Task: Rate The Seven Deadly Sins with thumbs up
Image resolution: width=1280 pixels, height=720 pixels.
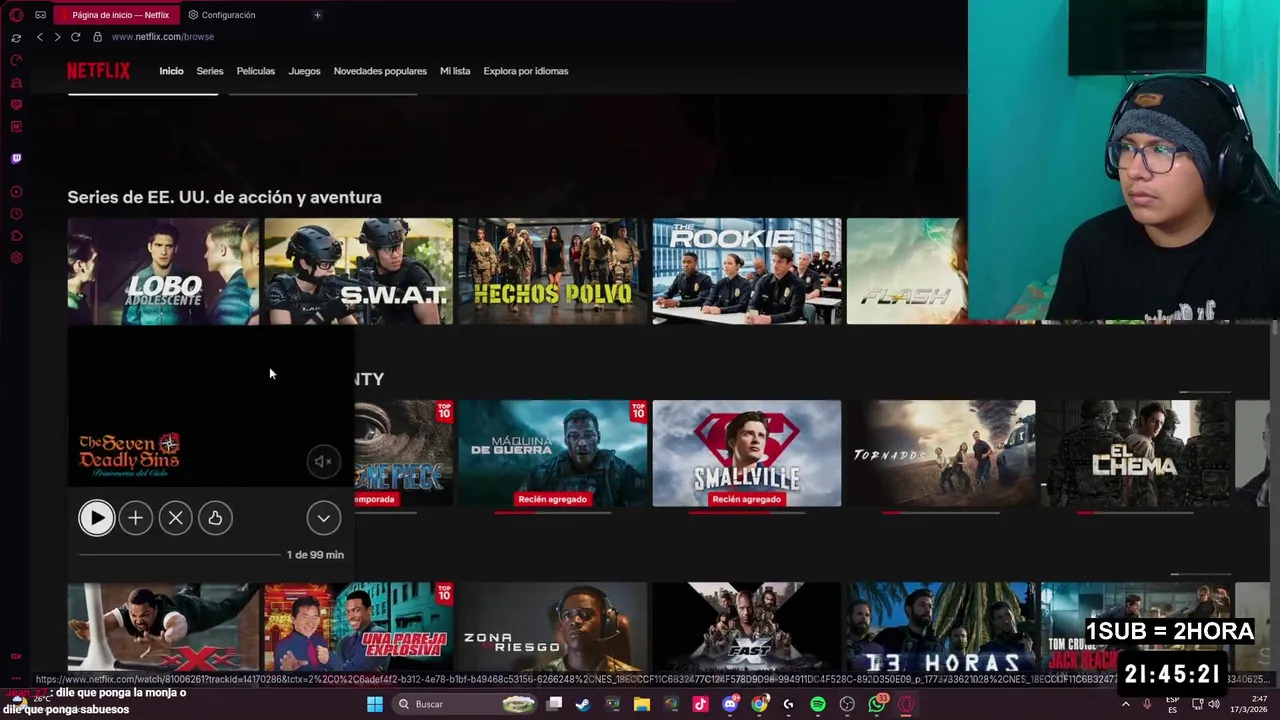Action: (215, 518)
